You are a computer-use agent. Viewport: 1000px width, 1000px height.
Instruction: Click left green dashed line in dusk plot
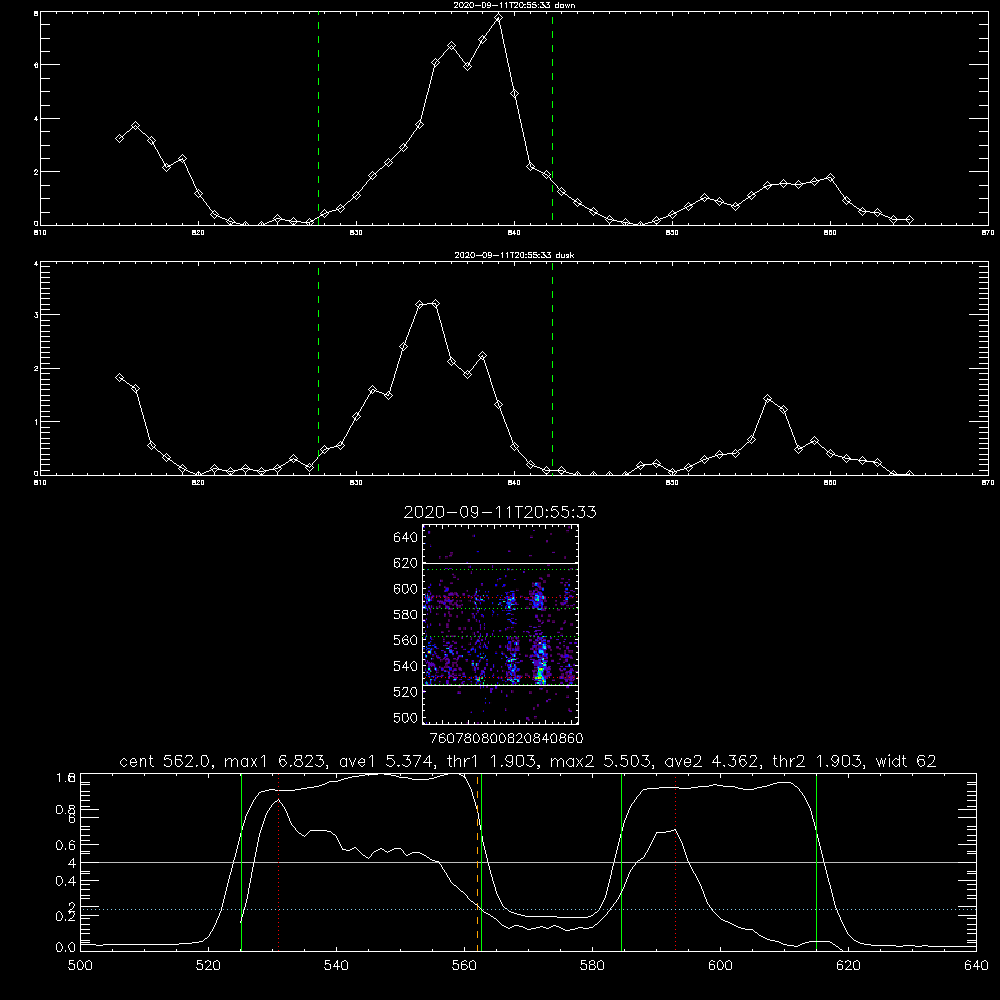(318, 369)
